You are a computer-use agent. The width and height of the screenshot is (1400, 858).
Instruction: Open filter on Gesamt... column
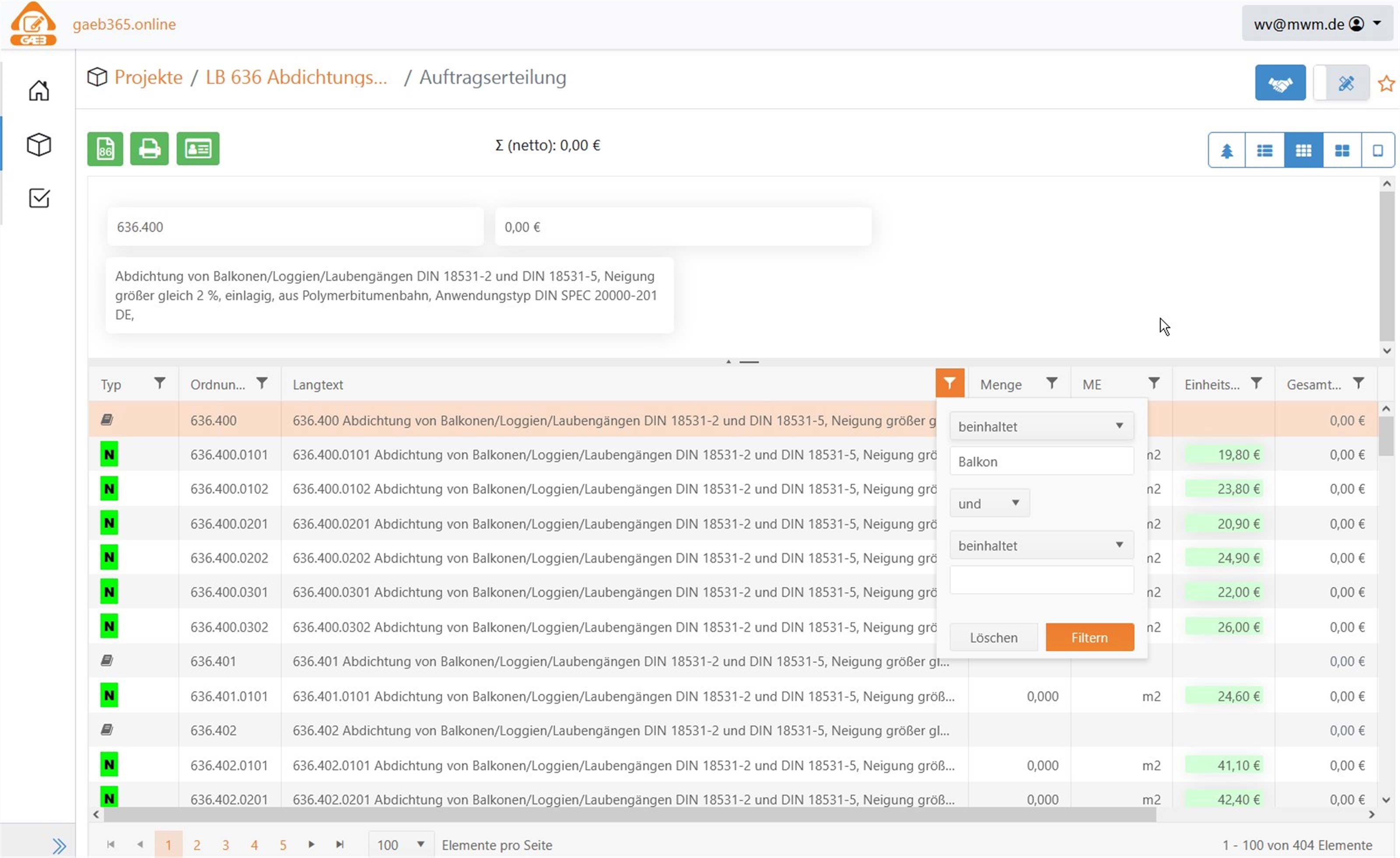(x=1358, y=383)
